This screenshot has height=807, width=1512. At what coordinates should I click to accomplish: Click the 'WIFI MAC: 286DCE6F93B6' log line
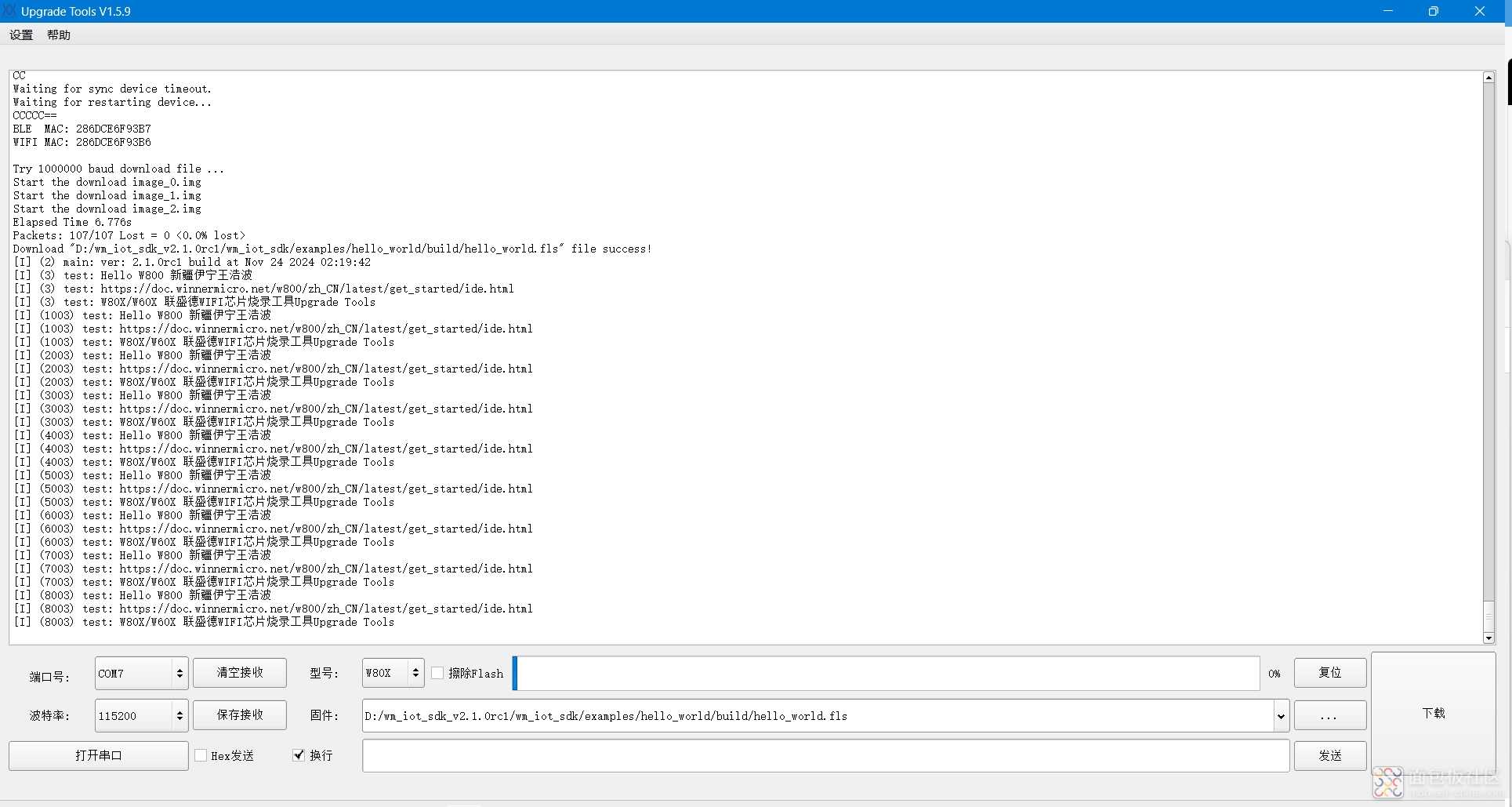pos(82,142)
